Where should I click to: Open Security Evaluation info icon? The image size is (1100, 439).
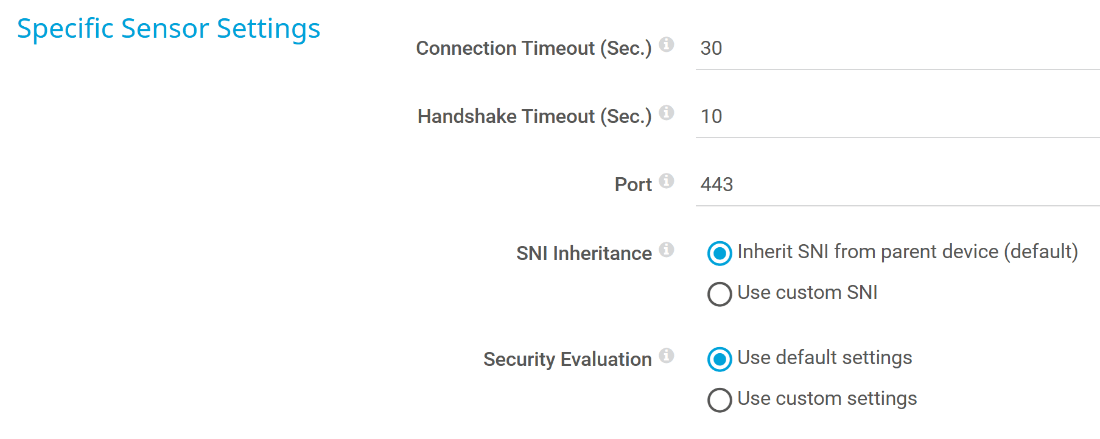pyautogui.click(x=667, y=356)
